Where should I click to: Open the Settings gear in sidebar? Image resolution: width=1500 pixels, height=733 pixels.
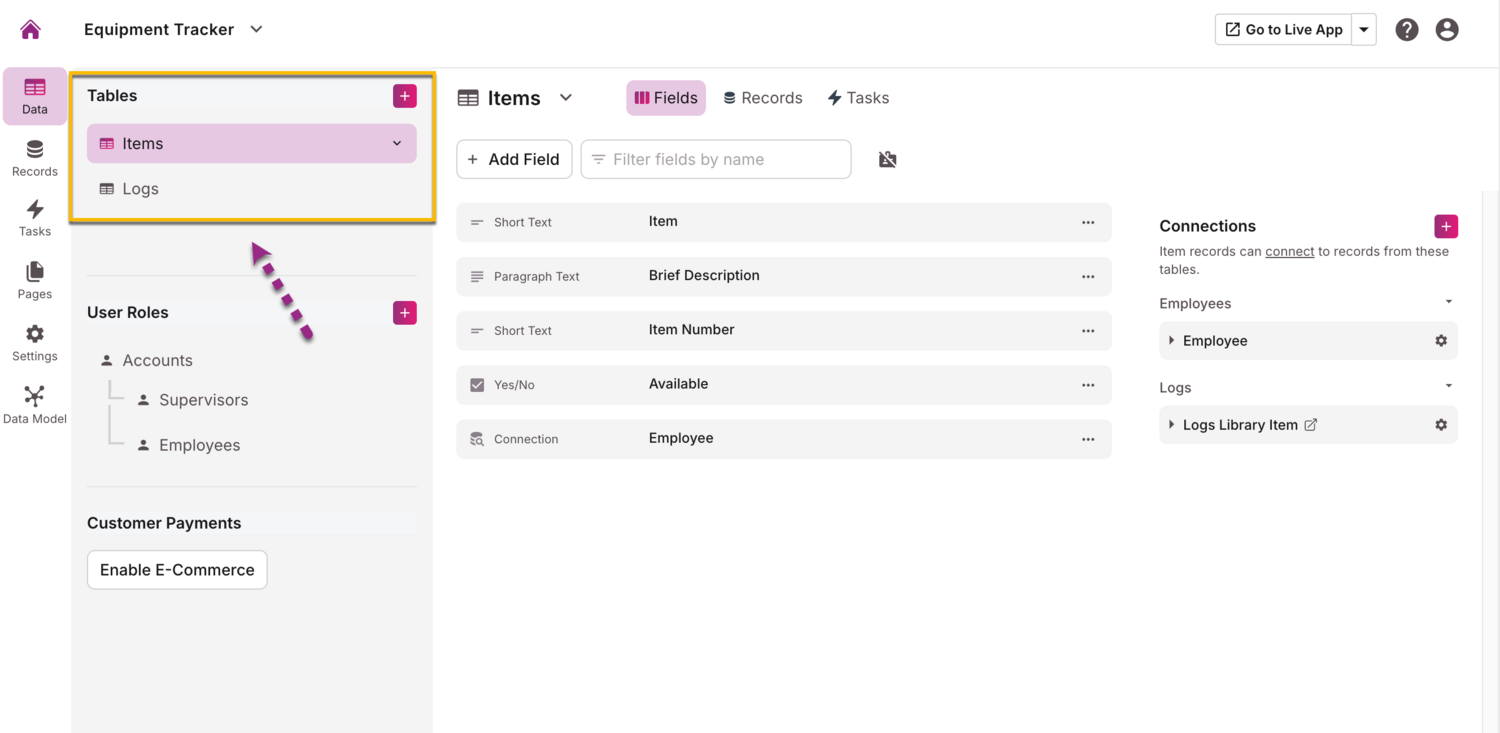point(34,342)
